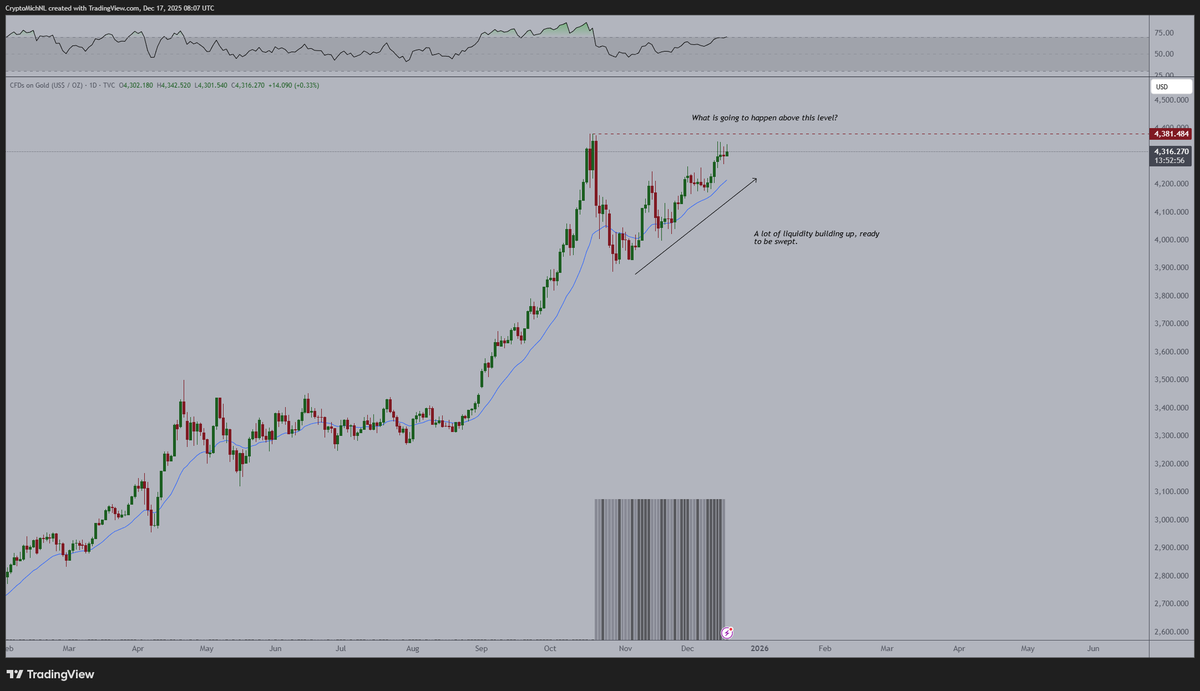This screenshot has width=1200, height=691.
Task: Click the 2,800.000 price axis label
Action: [1170, 576]
